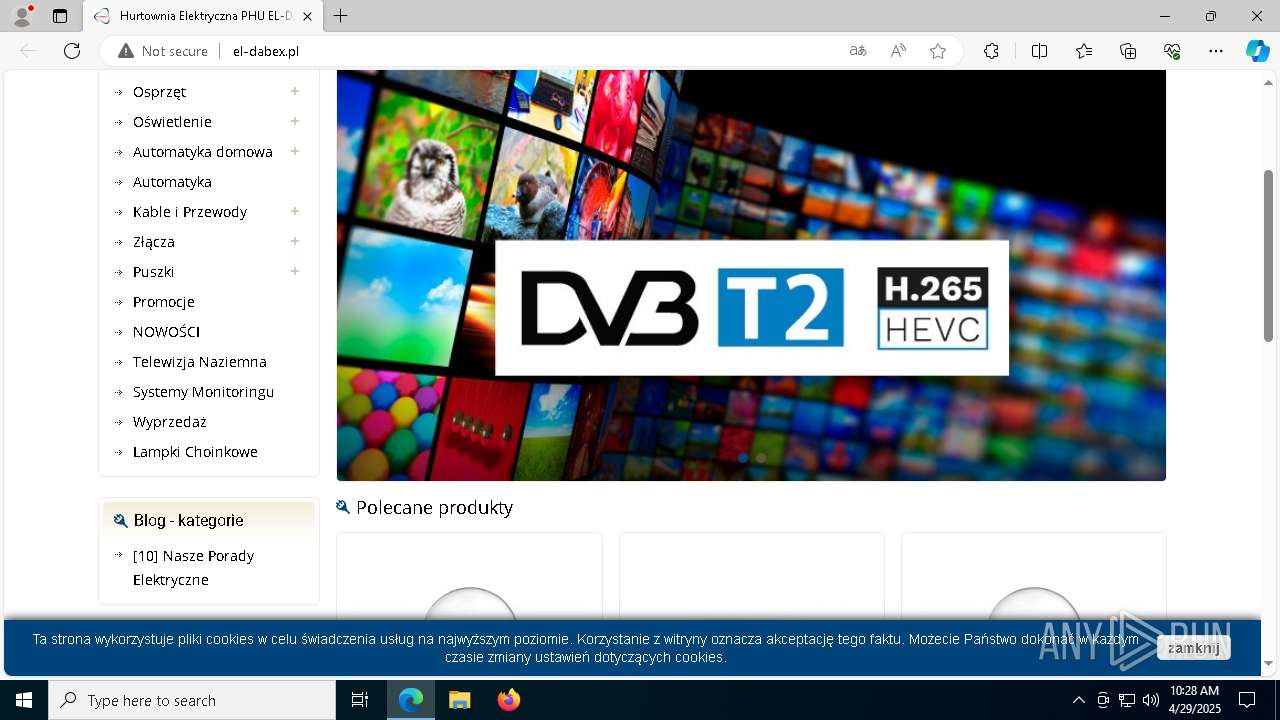Open the Osprzęt category link
Image resolution: width=1280 pixels, height=720 pixels.
(159, 92)
